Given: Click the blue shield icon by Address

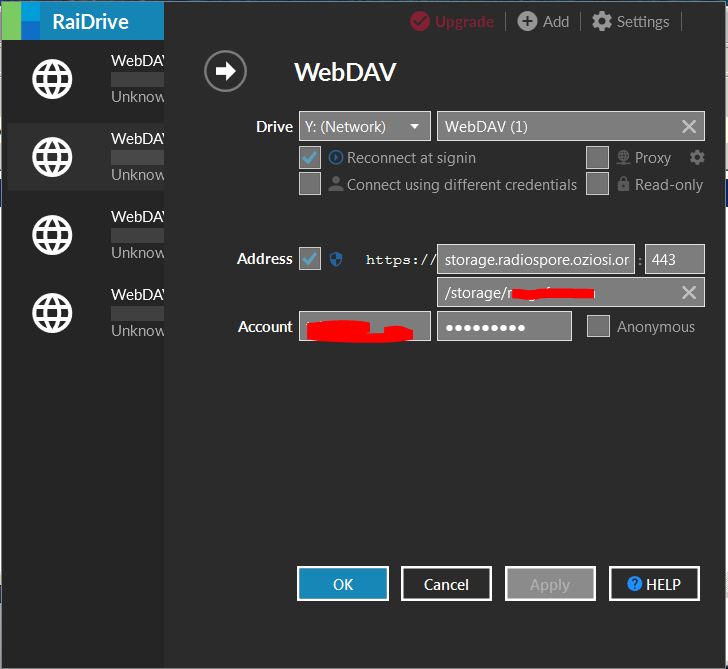Looking at the screenshot, I should click(336, 259).
